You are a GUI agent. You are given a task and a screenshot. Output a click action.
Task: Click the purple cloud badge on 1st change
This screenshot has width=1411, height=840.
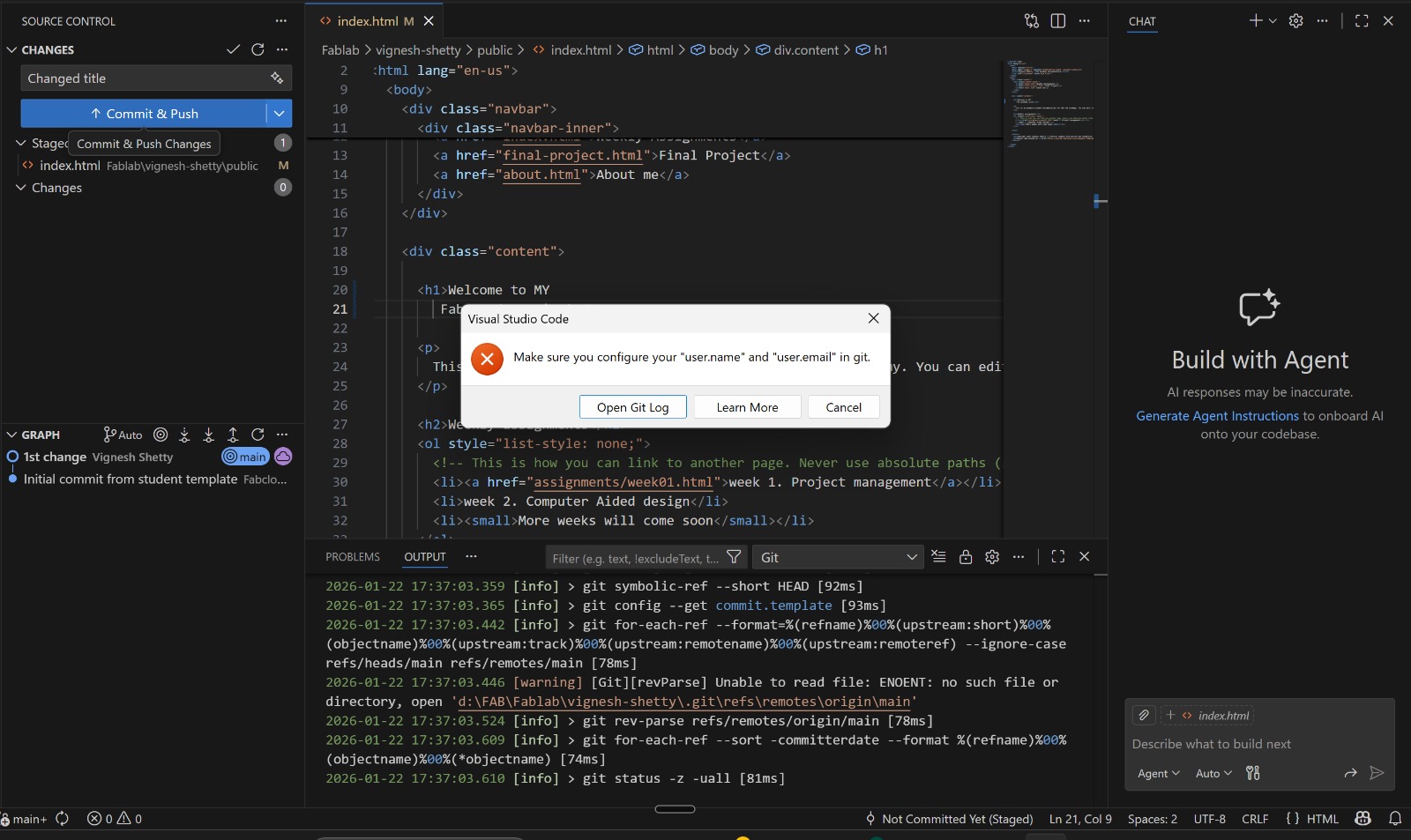[283, 457]
